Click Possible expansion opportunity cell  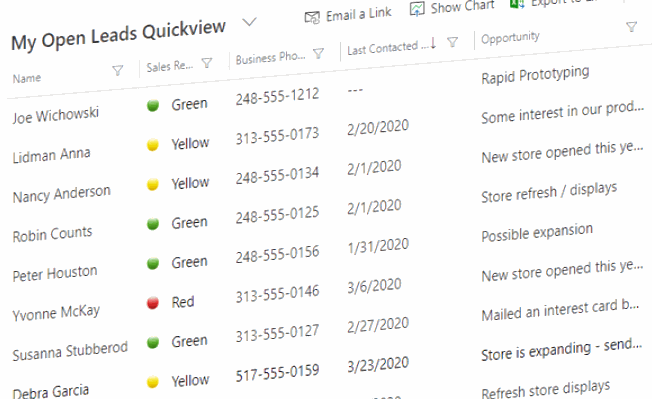click(x=537, y=232)
